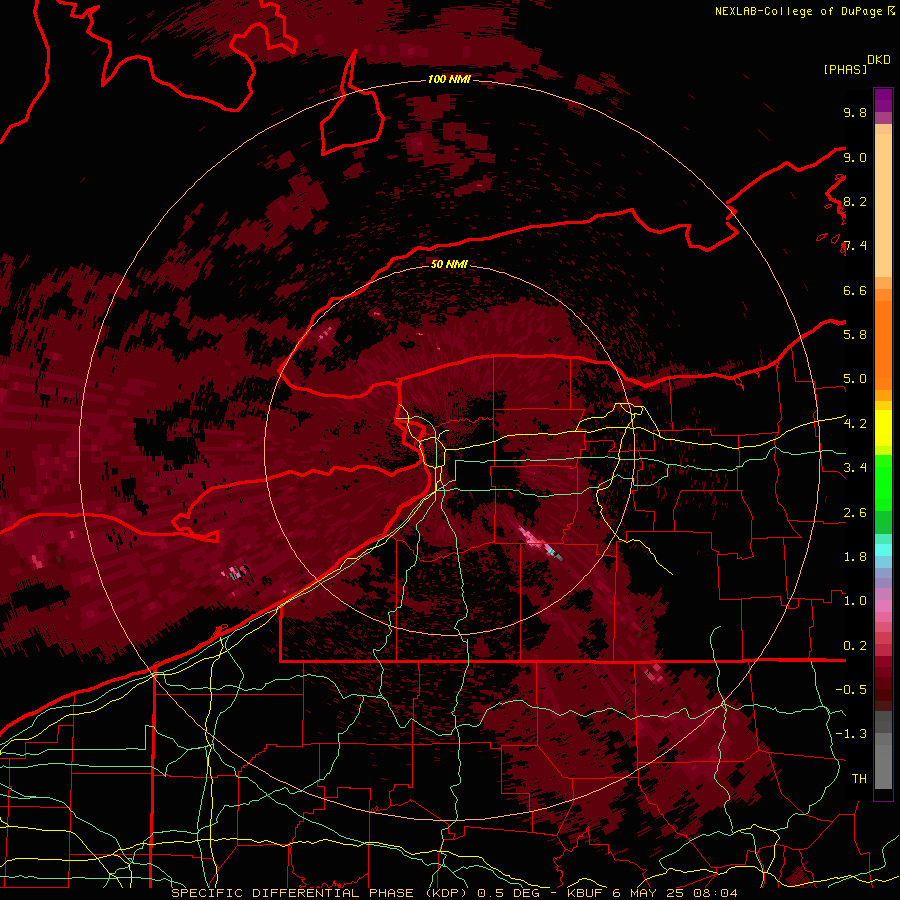This screenshot has height=900, width=900.
Task: Select the 1.0 scale value
Action: pyautogui.click(x=855, y=601)
